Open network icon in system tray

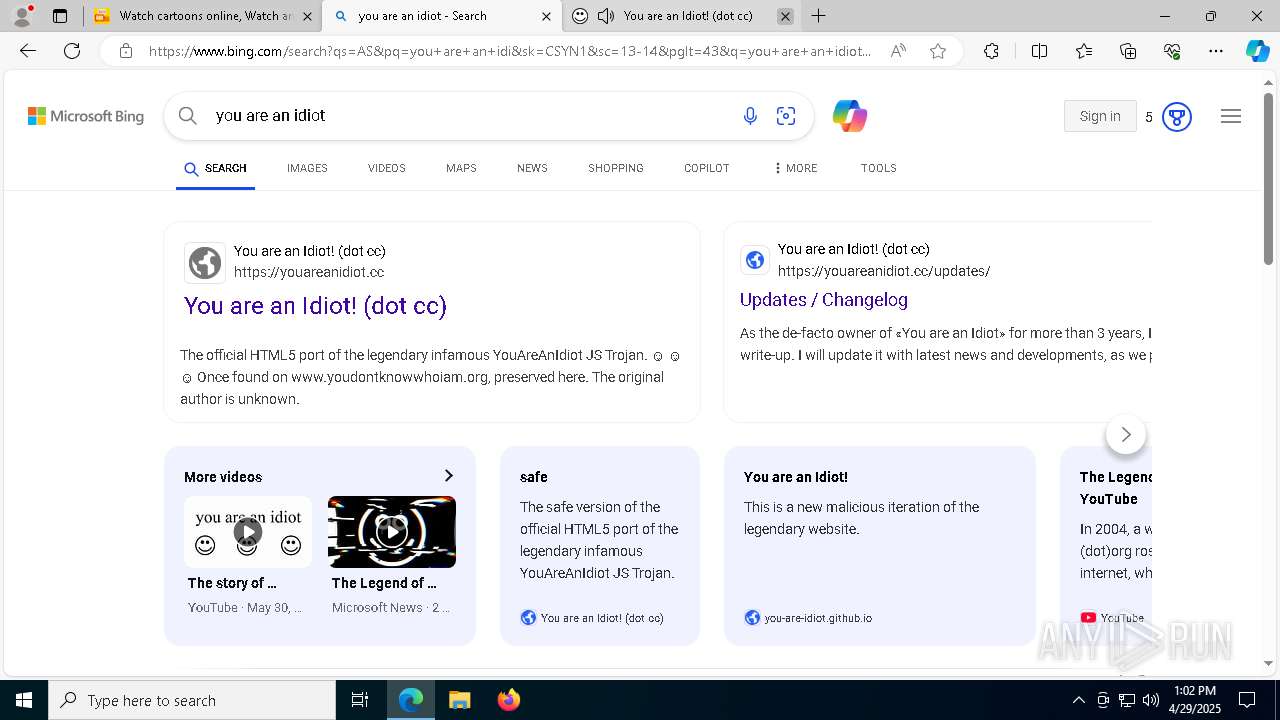coord(1127,700)
